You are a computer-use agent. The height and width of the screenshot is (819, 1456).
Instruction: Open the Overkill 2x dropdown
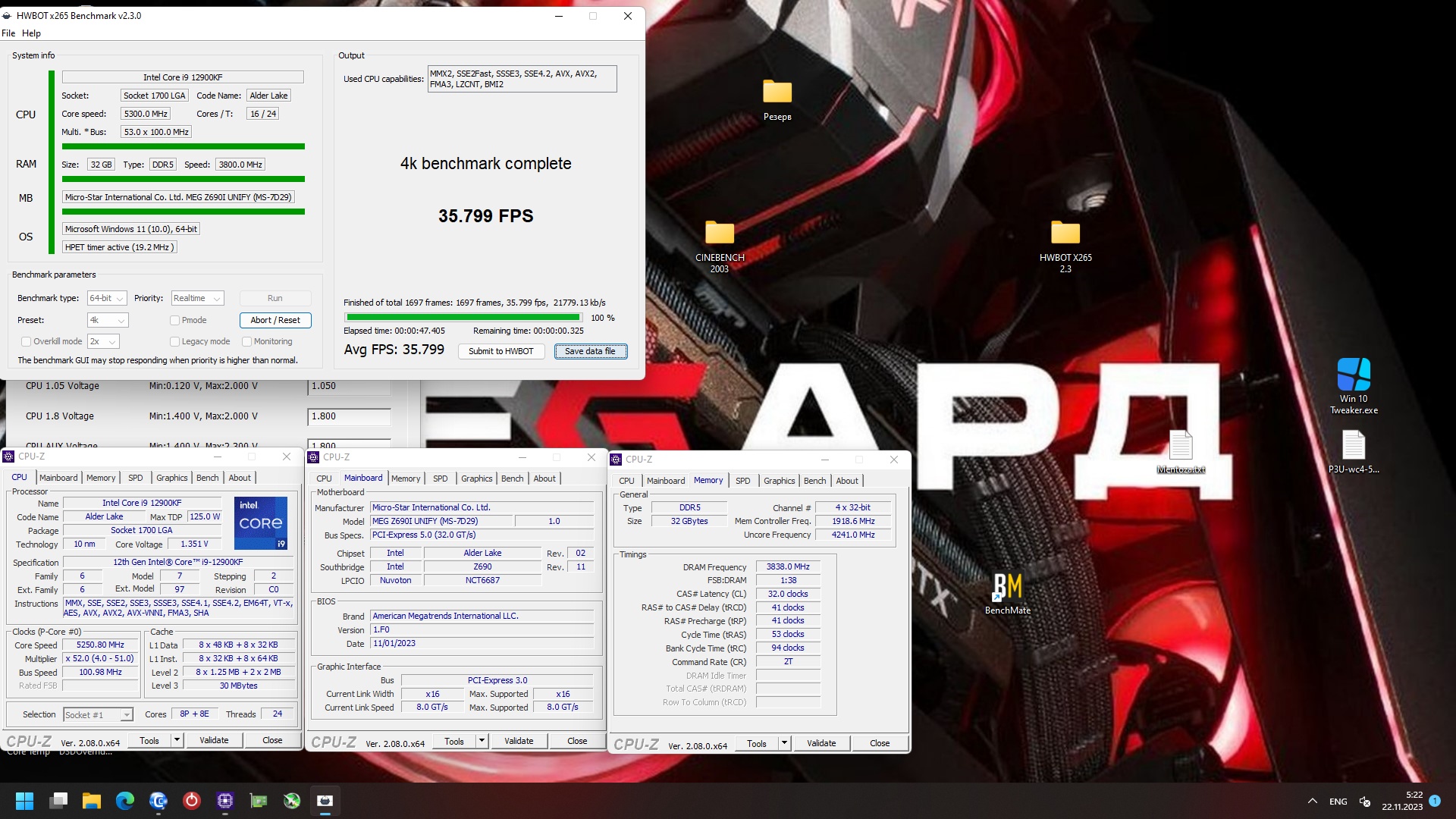pyautogui.click(x=103, y=342)
